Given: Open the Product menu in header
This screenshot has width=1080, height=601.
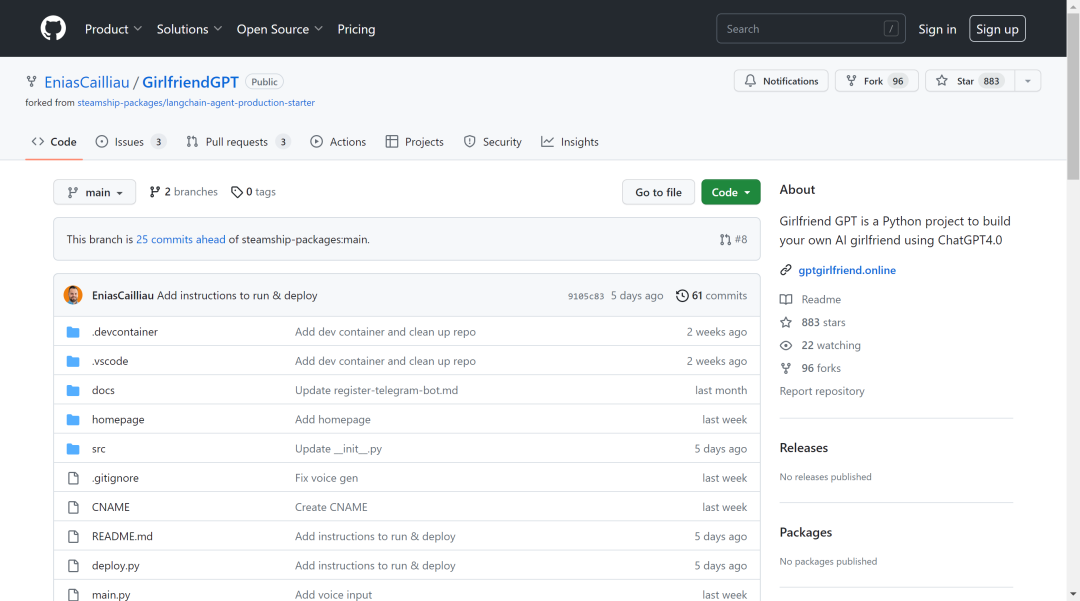Looking at the screenshot, I should (113, 29).
